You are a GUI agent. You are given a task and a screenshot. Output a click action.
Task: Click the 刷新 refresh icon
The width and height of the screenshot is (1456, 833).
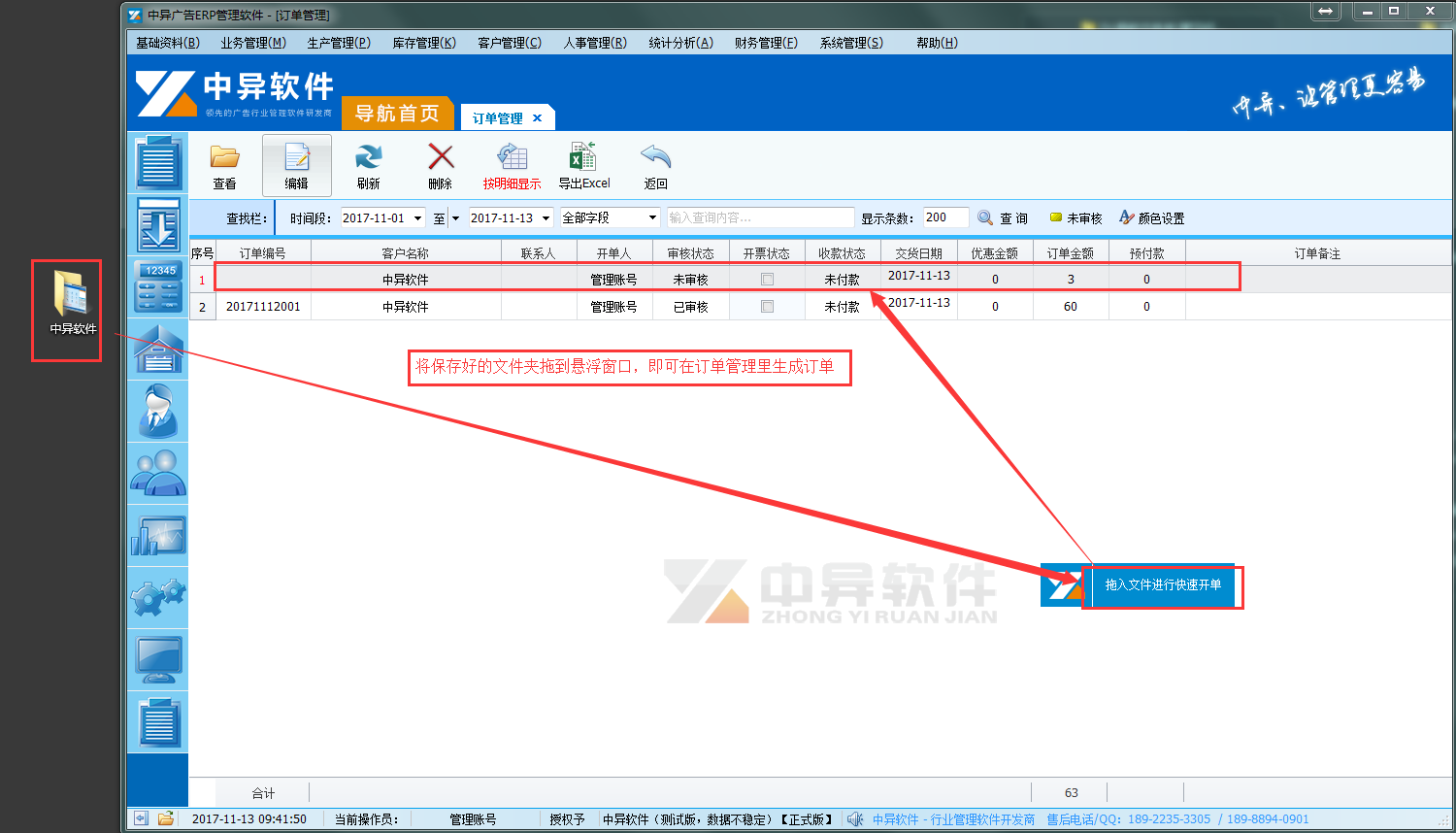[x=368, y=157]
